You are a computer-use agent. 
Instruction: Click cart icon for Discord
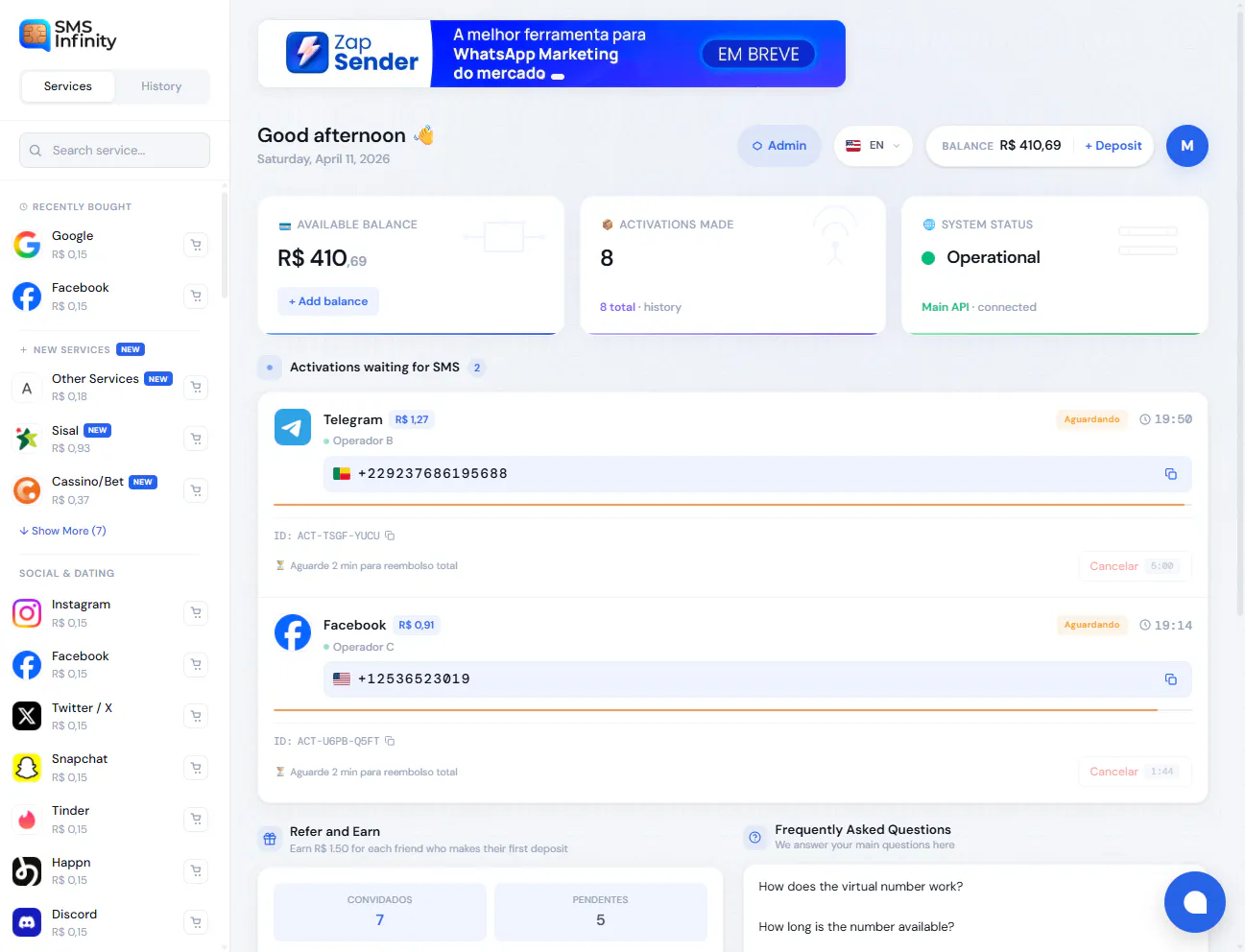(x=196, y=922)
